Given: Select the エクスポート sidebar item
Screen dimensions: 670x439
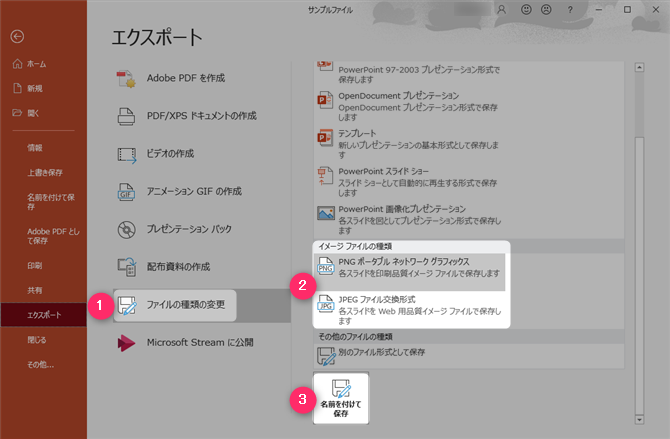Looking at the screenshot, I should pyautogui.click(x=43, y=315).
